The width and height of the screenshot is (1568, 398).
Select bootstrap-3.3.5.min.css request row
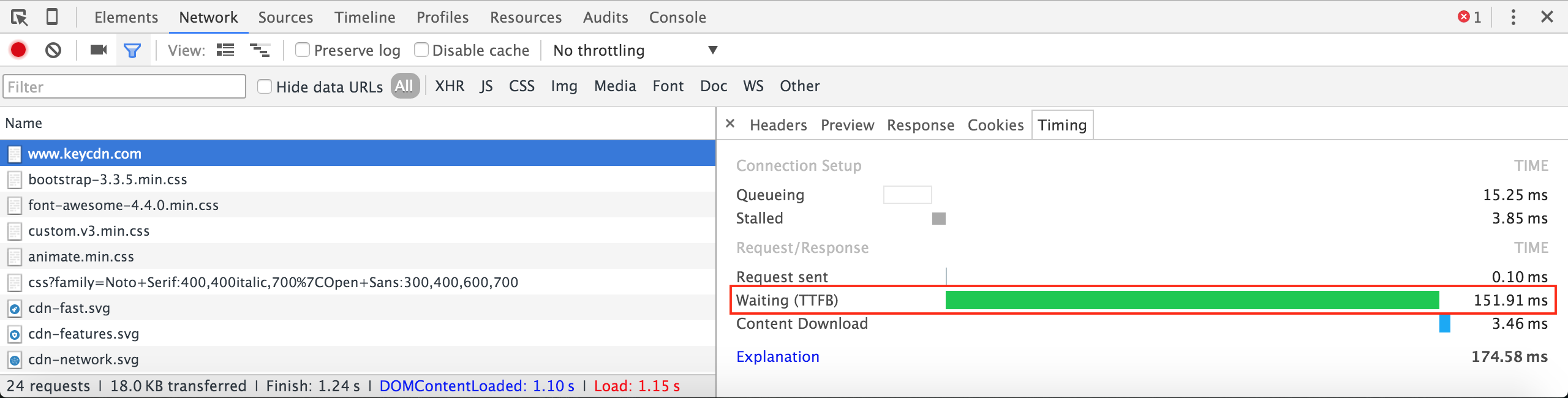[x=108, y=179]
